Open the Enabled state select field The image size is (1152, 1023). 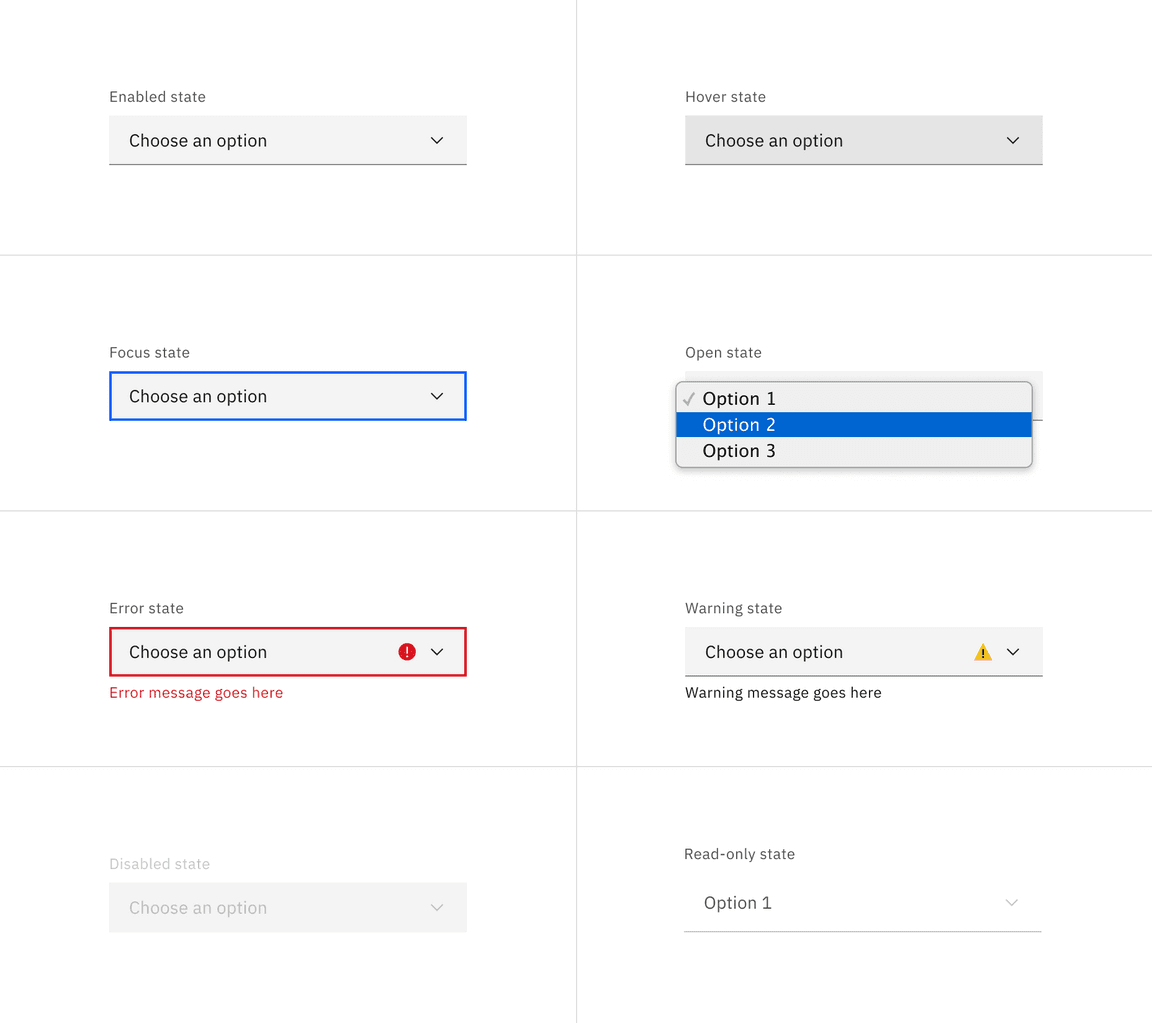coord(260,141)
